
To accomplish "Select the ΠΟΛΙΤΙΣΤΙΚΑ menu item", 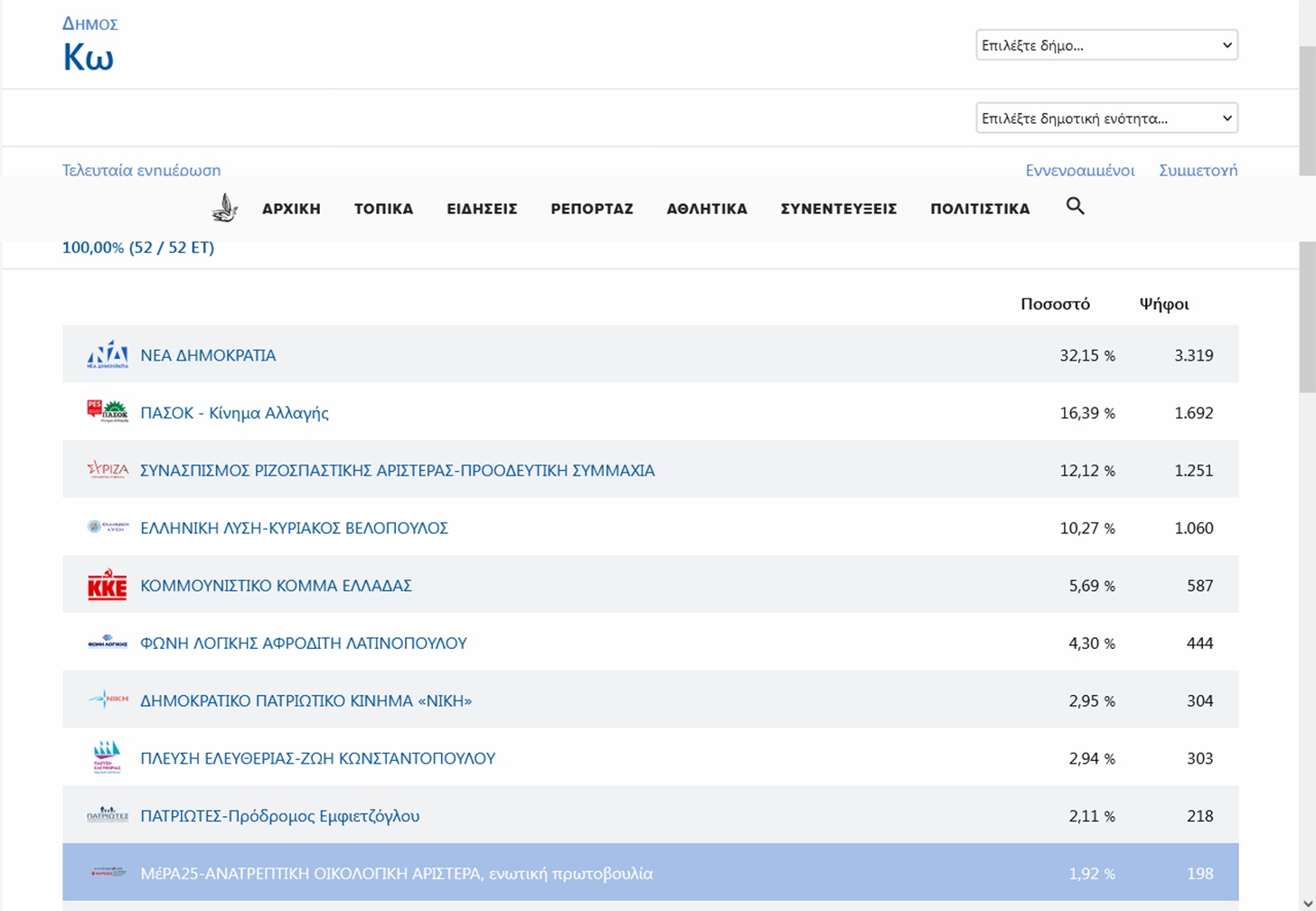I will [980, 209].
